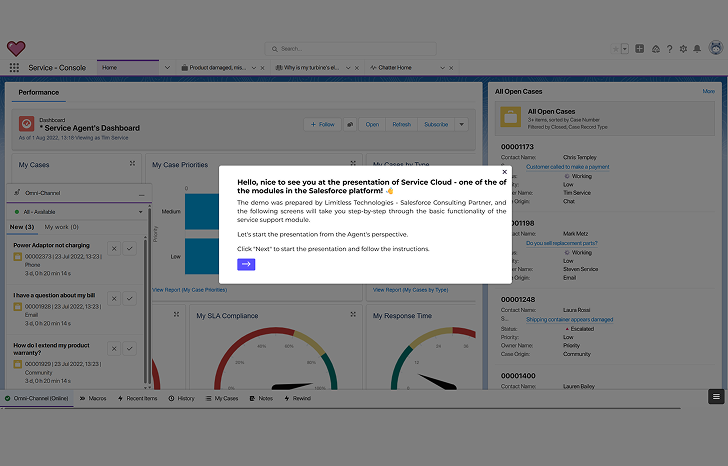The image size is (728, 466).
Task: Click the user avatar profile icon
Action: coord(716,47)
